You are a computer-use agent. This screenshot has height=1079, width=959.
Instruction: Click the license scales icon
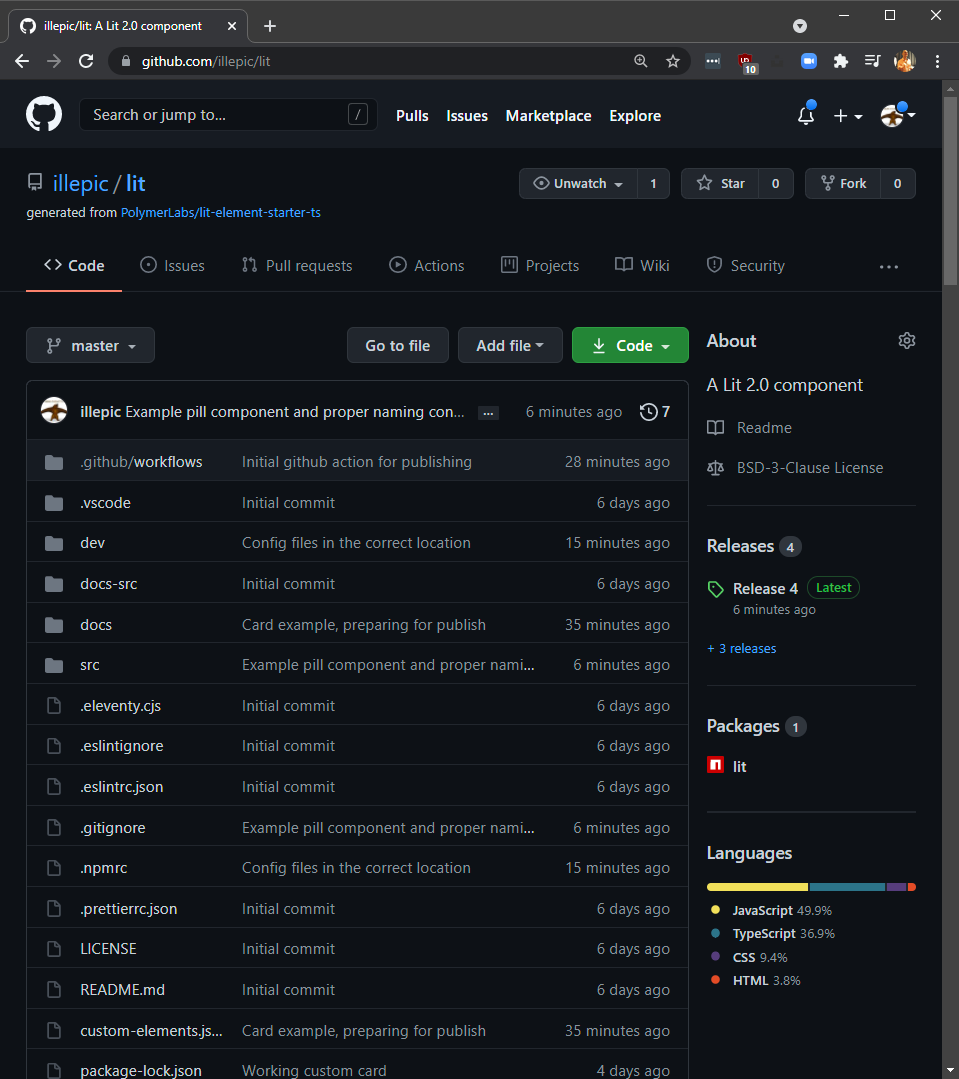click(715, 468)
